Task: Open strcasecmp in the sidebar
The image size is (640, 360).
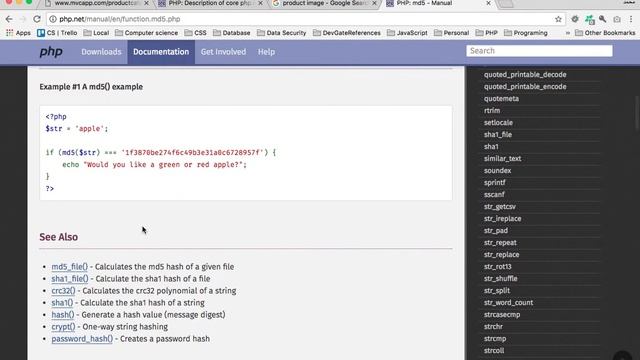Action: pos(502,315)
